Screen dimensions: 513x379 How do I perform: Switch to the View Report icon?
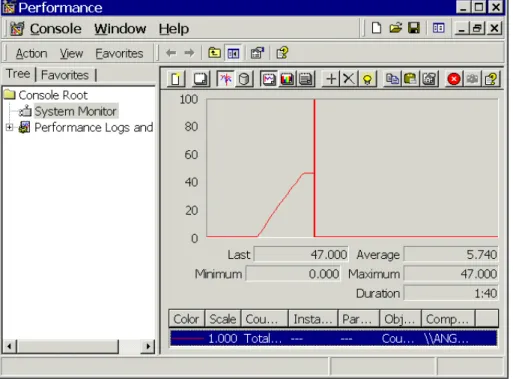(305, 79)
